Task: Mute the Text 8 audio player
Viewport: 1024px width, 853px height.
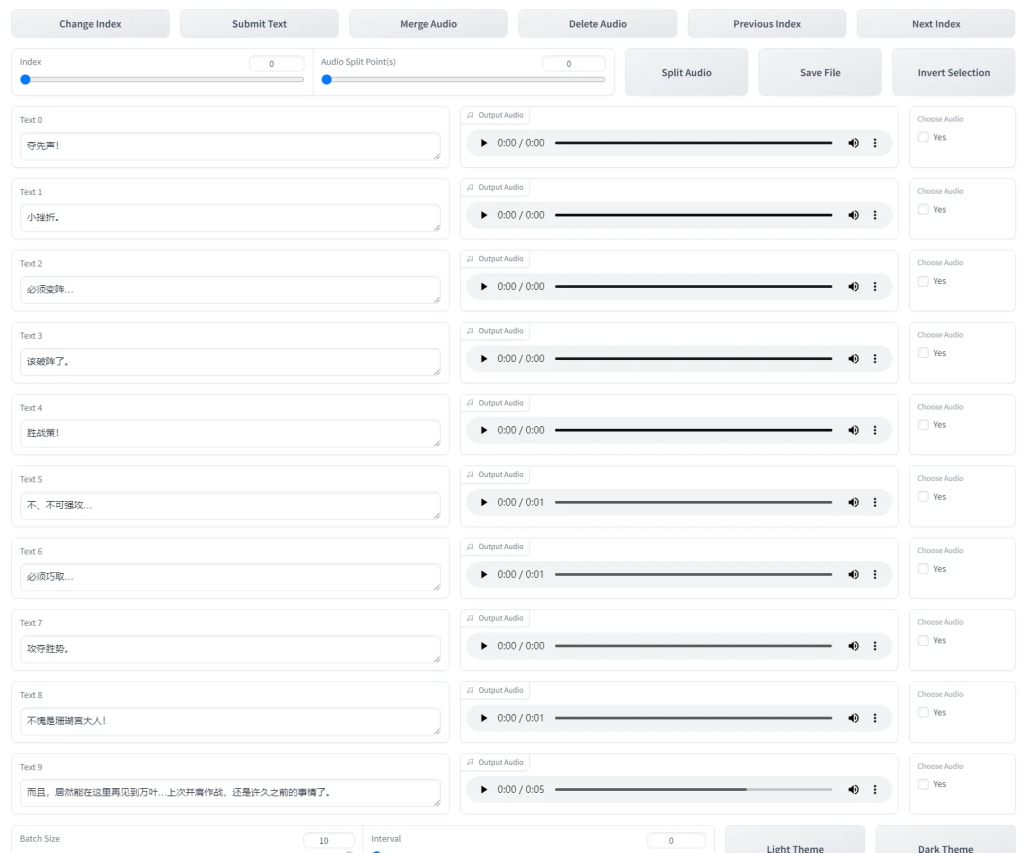Action: 854,718
